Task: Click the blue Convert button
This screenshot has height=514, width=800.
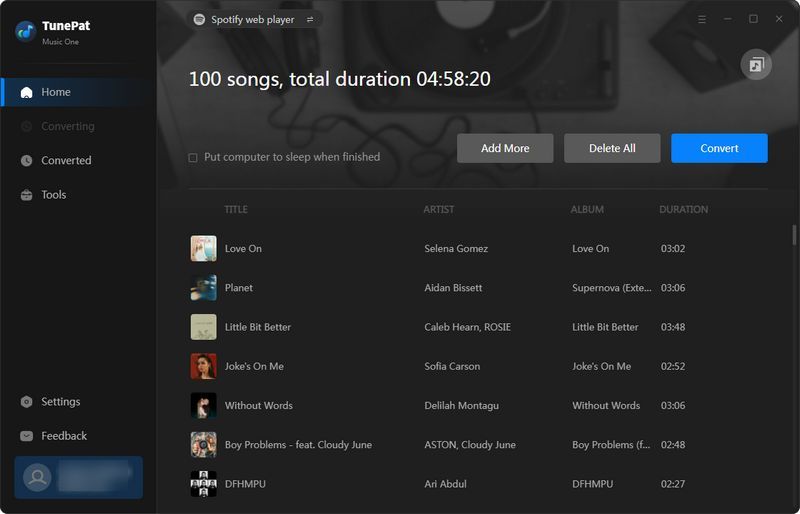Action: click(719, 149)
